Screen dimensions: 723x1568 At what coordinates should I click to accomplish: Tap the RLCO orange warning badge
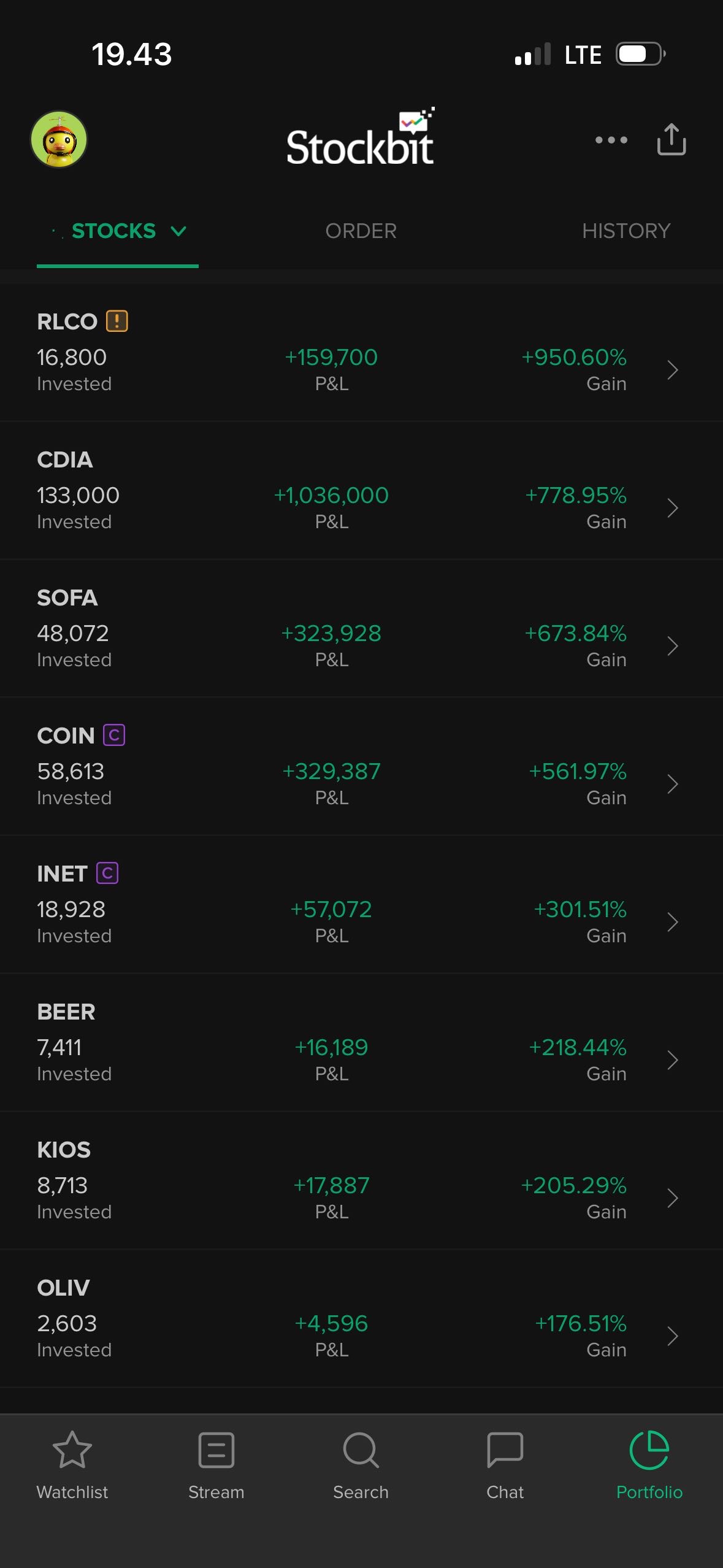[x=117, y=321]
